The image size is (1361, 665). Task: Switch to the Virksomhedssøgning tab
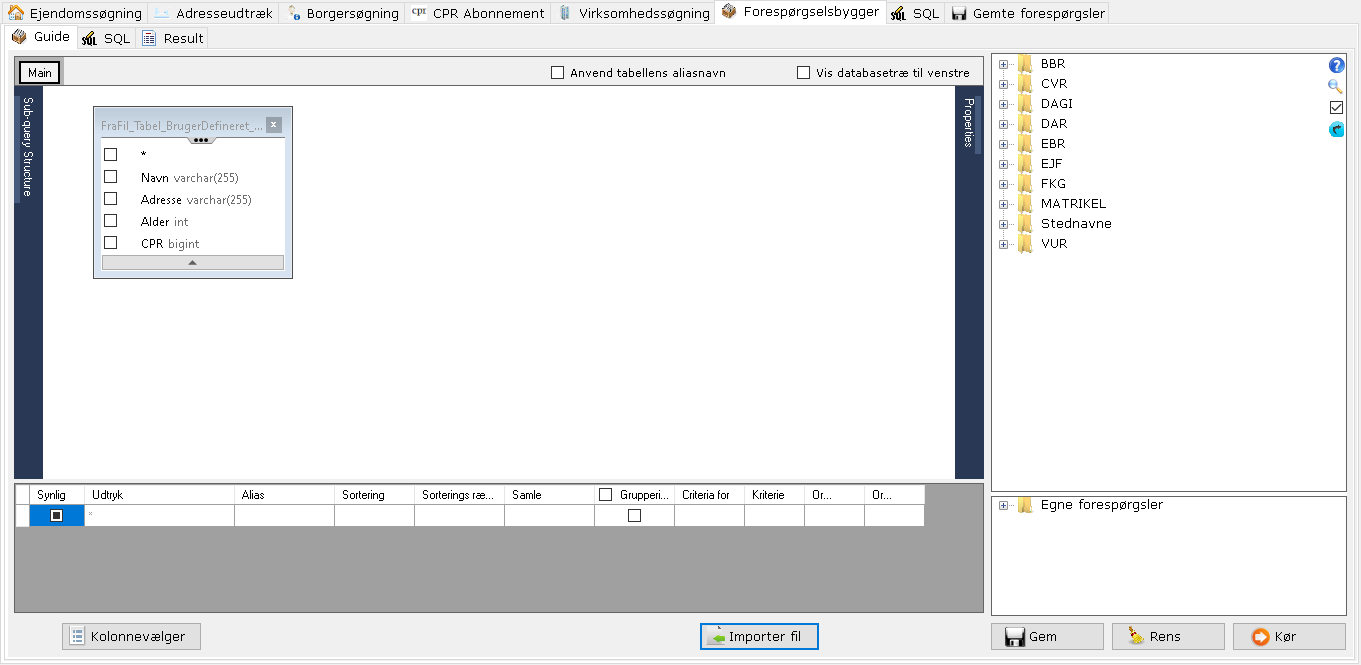coord(634,13)
